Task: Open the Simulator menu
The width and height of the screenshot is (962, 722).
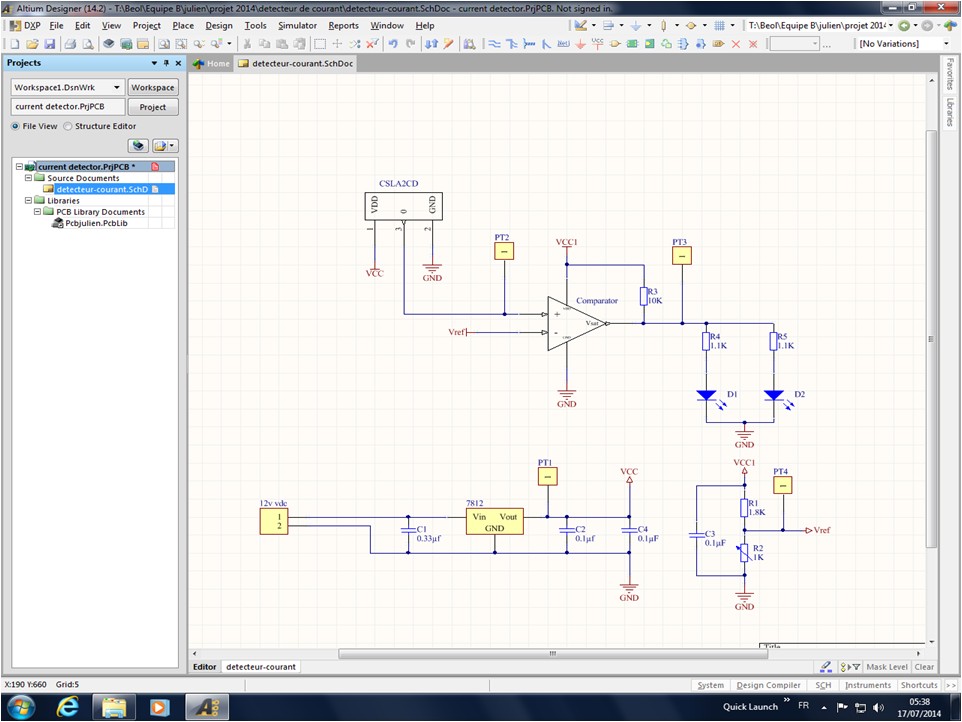Action: pos(297,25)
